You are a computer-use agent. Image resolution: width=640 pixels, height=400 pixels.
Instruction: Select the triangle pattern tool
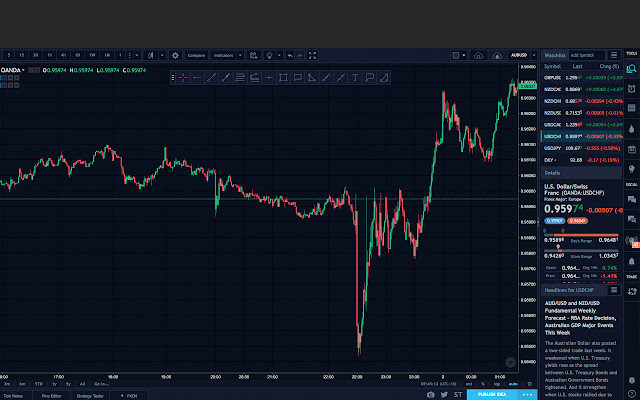pyautogui.click(x=312, y=78)
